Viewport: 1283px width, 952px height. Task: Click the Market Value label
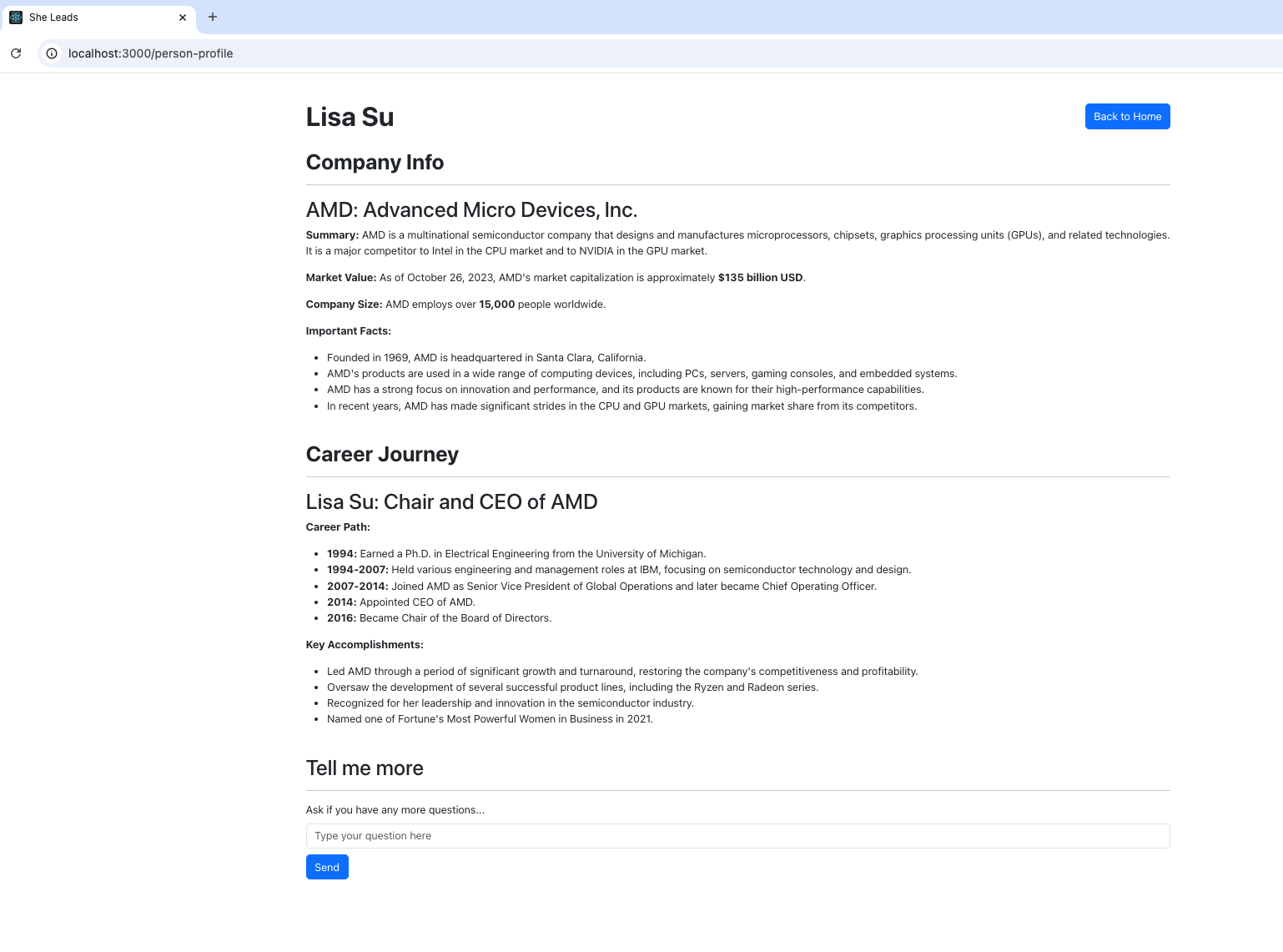point(341,278)
